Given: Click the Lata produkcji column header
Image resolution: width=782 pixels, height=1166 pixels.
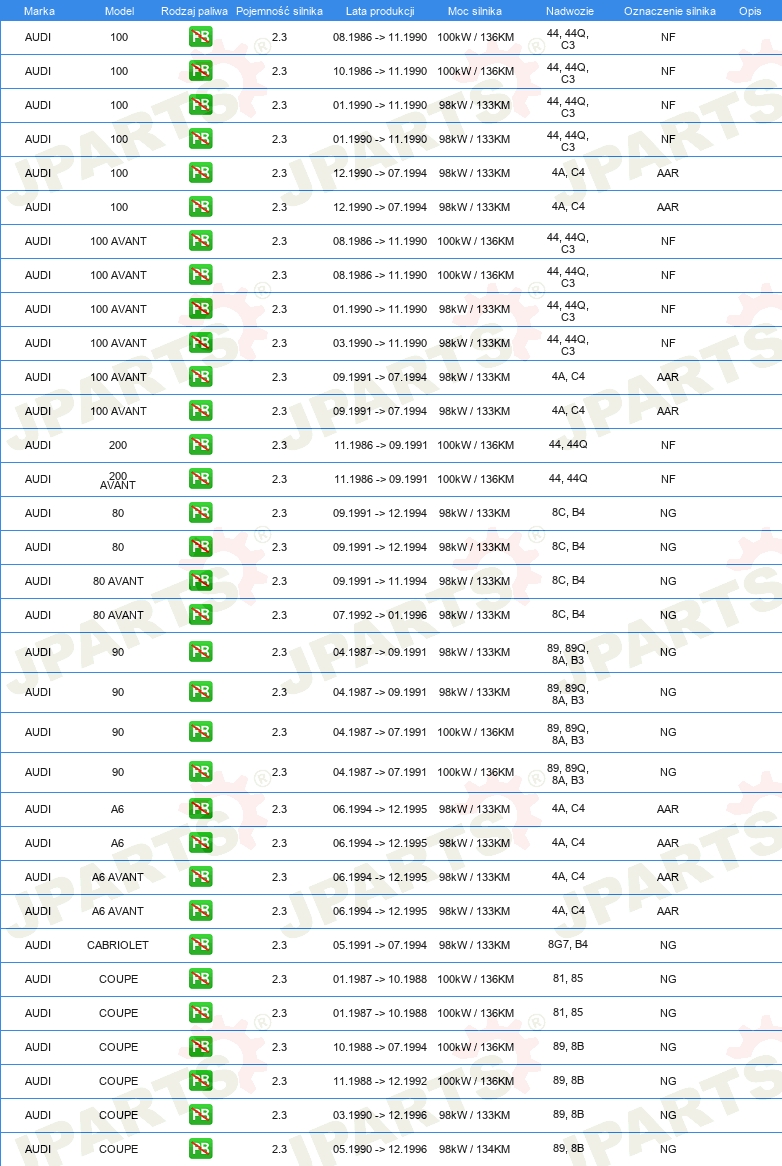Looking at the screenshot, I should click(380, 11).
